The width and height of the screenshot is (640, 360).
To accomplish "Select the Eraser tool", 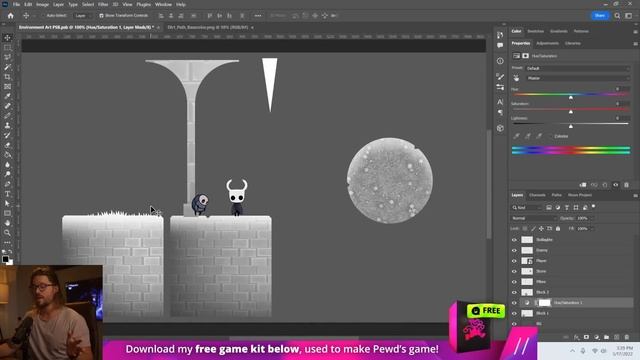I will (7, 145).
